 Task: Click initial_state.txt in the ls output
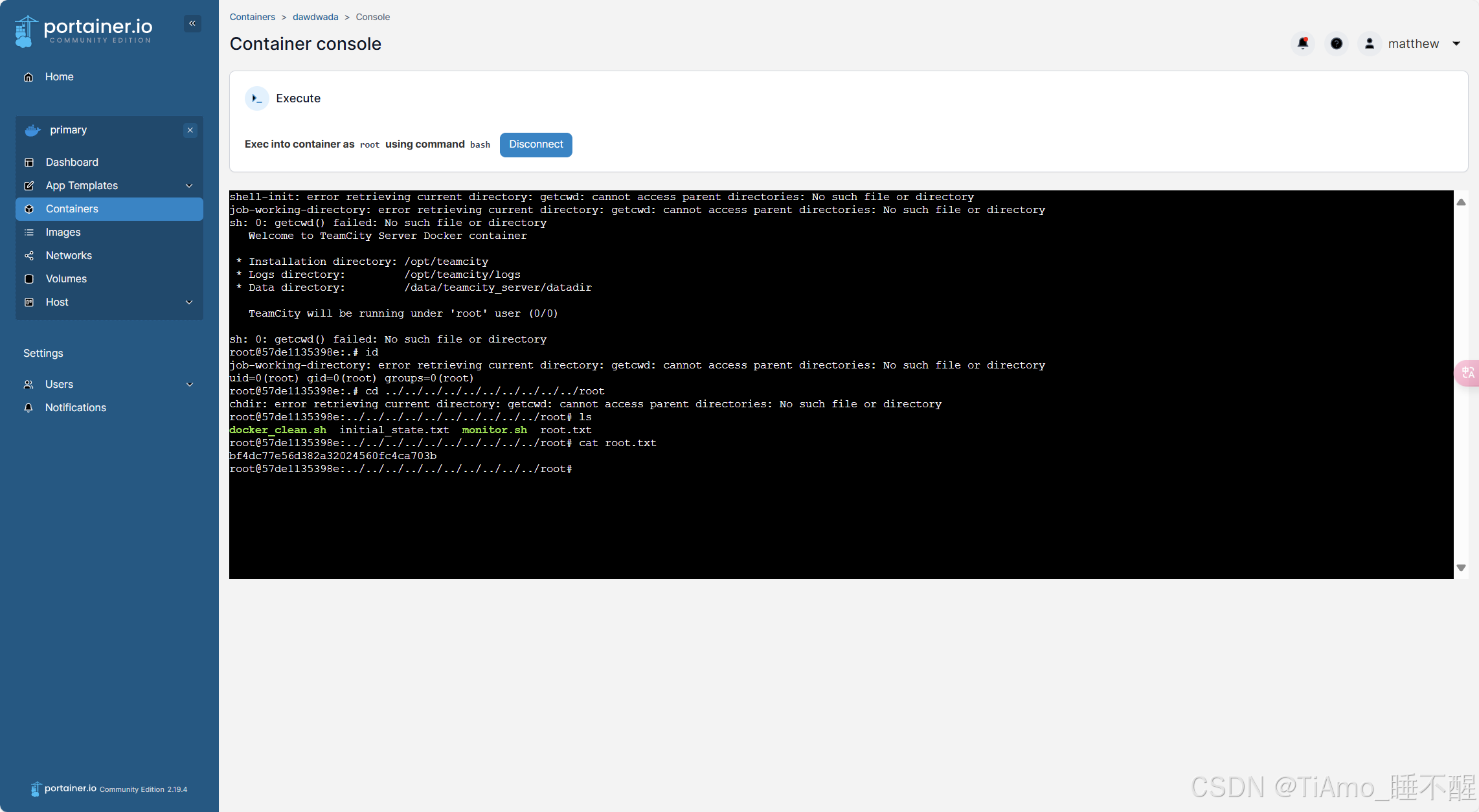click(394, 430)
